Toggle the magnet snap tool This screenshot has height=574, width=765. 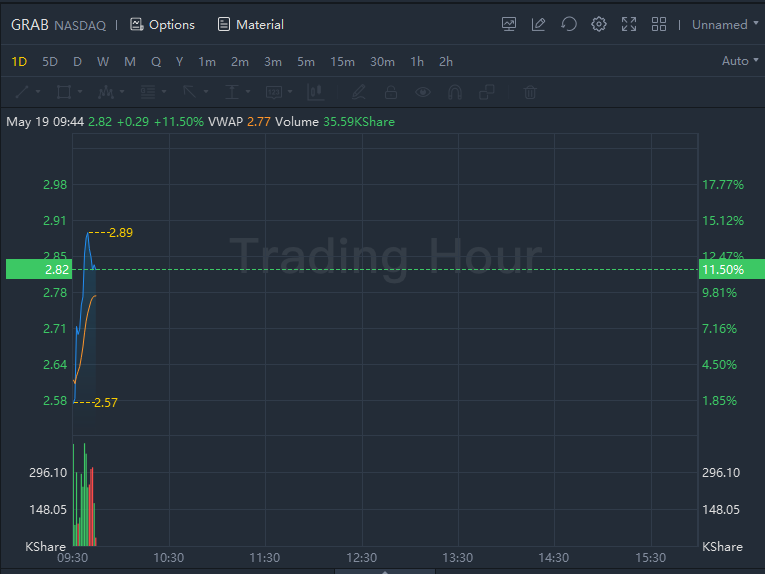click(x=455, y=92)
